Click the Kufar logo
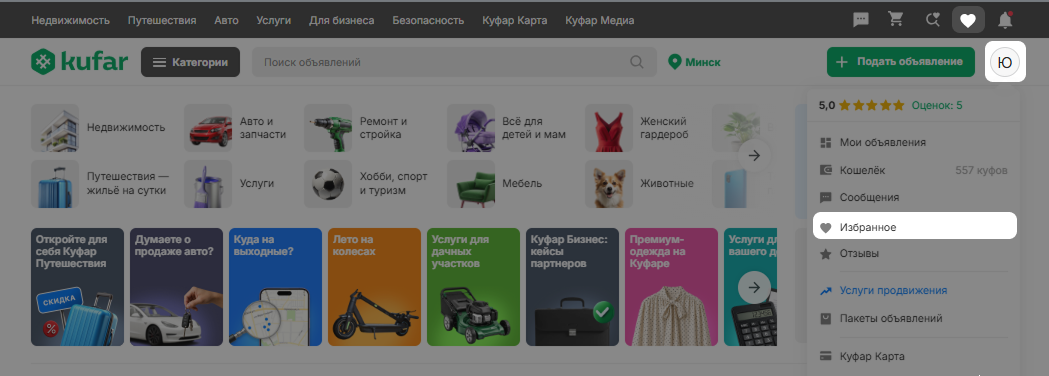This screenshot has height=376, width=1049. [x=79, y=62]
